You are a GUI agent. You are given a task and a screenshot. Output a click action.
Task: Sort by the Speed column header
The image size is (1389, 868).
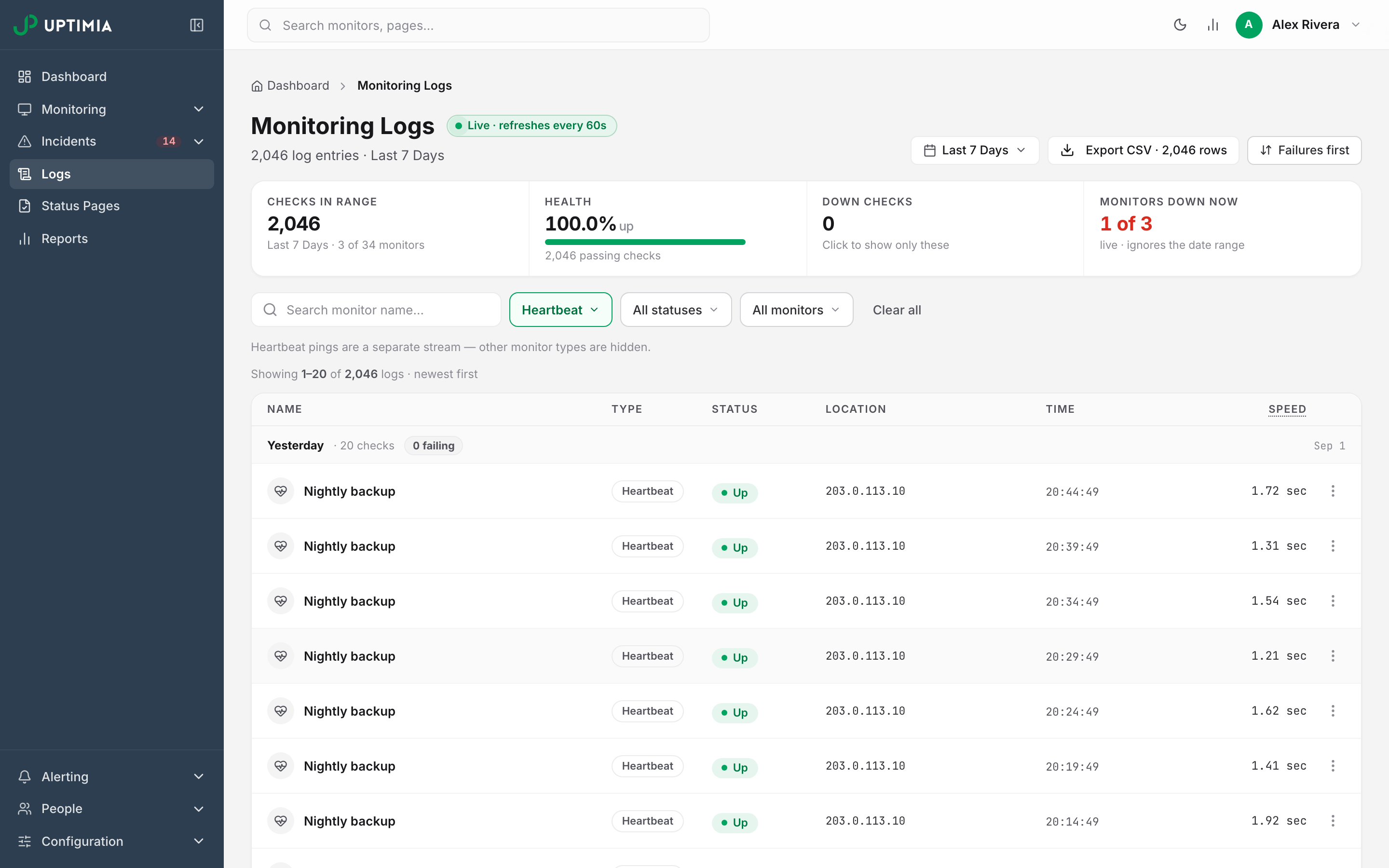[x=1287, y=409]
